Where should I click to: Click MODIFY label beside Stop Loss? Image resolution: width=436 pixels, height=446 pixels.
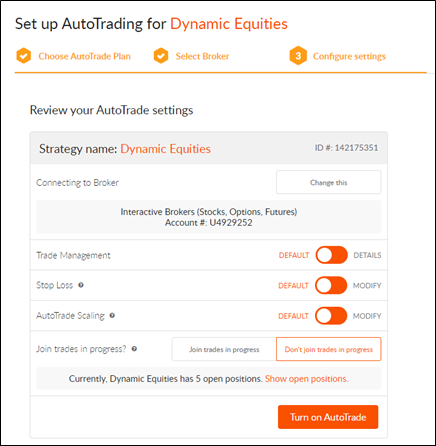[x=367, y=286]
